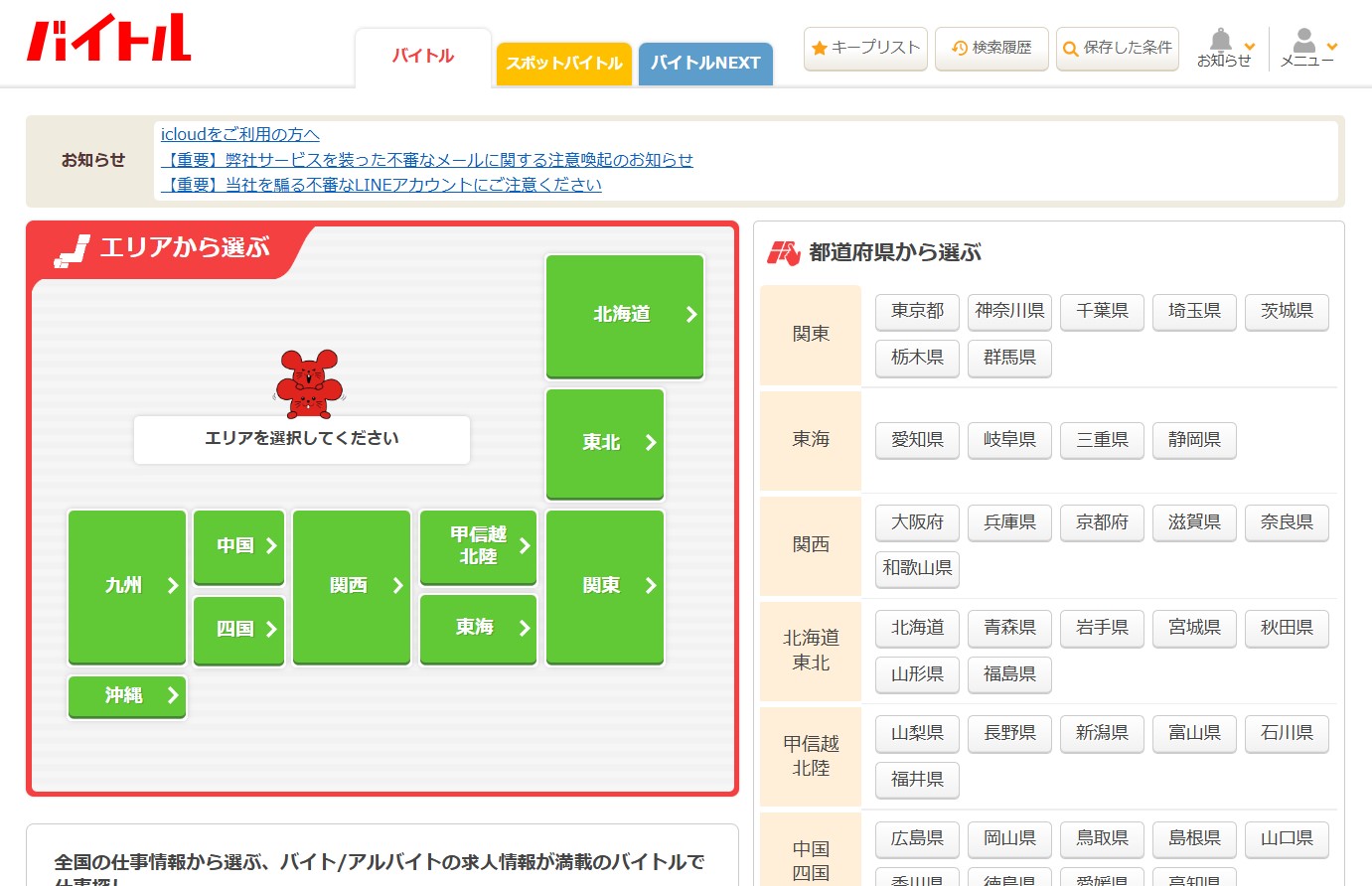The width and height of the screenshot is (1372, 886).
Task: Open the Keep List star icon
Action: [820, 48]
